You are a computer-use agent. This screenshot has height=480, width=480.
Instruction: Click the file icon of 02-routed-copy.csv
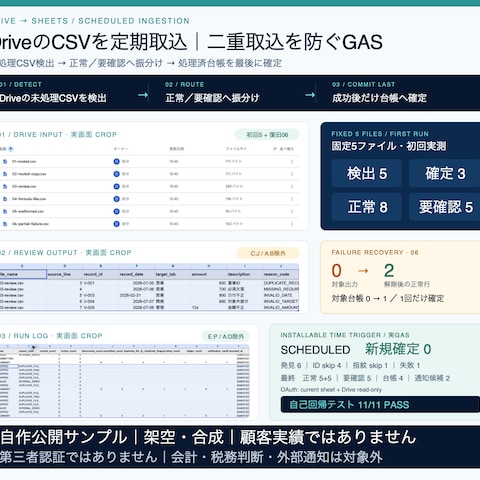(x=5, y=174)
